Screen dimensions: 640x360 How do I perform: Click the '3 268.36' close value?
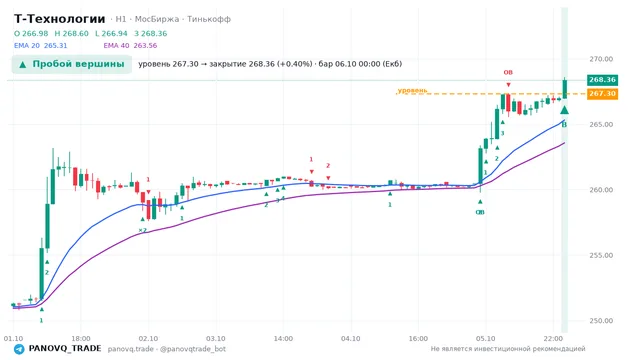tap(151, 33)
